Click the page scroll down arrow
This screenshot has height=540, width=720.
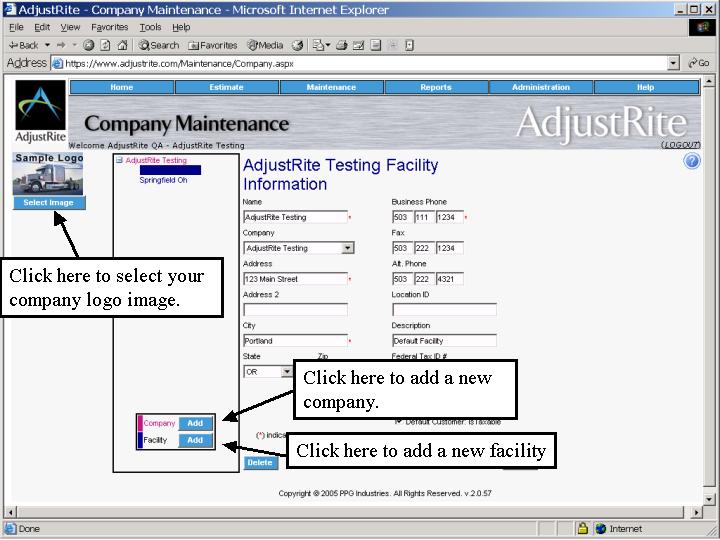[709, 499]
